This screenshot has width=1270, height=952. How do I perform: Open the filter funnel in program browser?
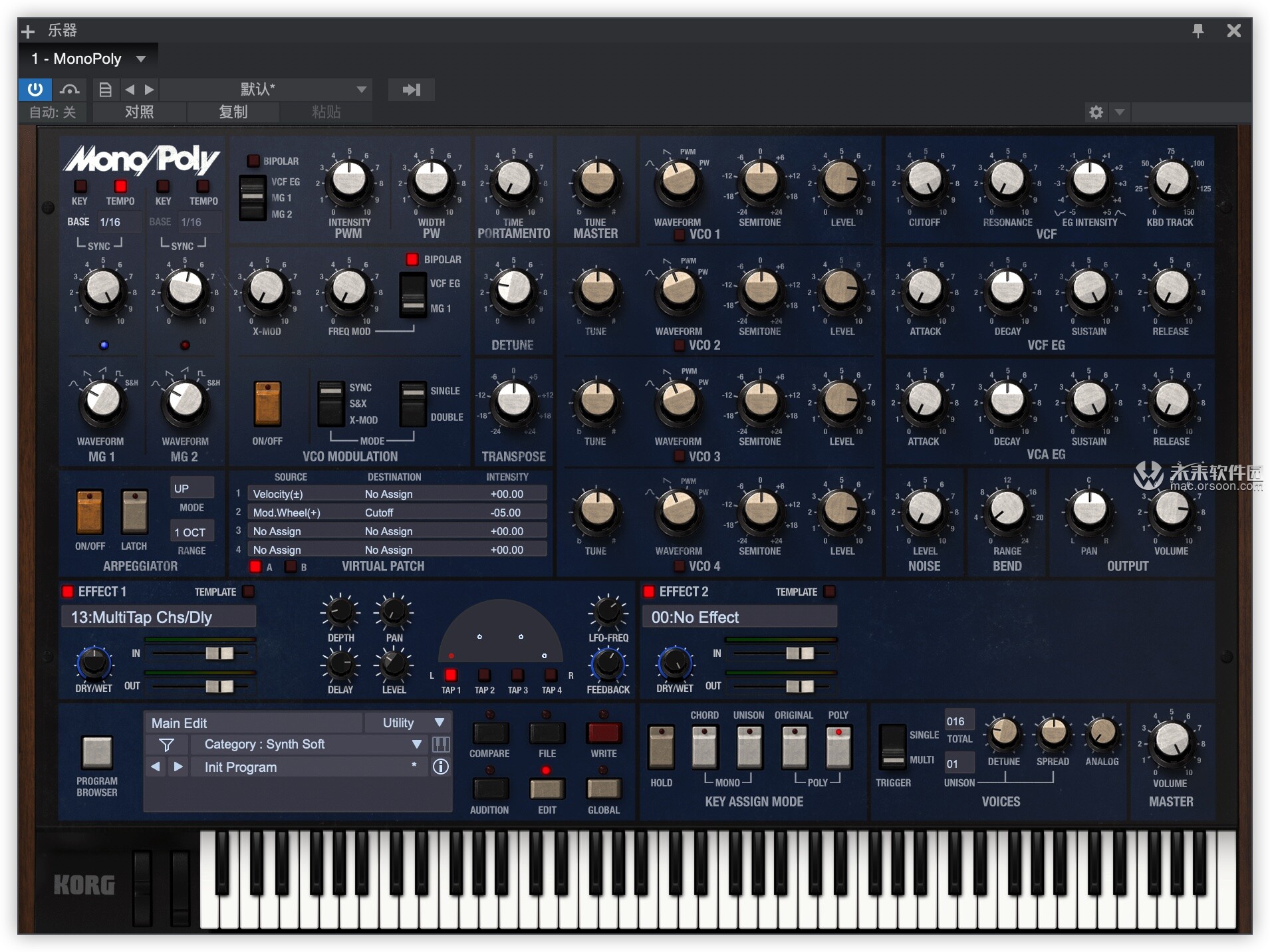click(166, 745)
